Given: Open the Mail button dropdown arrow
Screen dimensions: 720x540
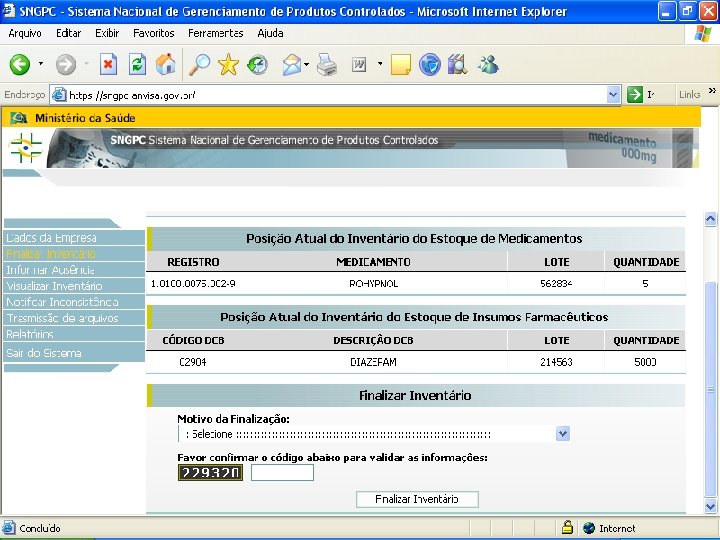Looking at the screenshot, I should [x=306, y=64].
